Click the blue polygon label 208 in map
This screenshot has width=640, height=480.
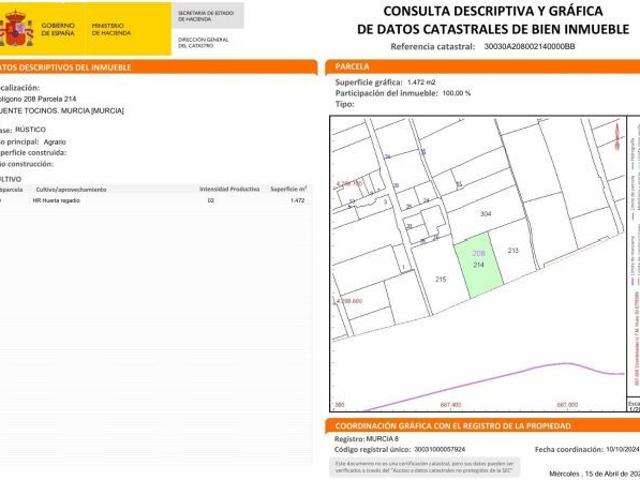click(x=478, y=253)
